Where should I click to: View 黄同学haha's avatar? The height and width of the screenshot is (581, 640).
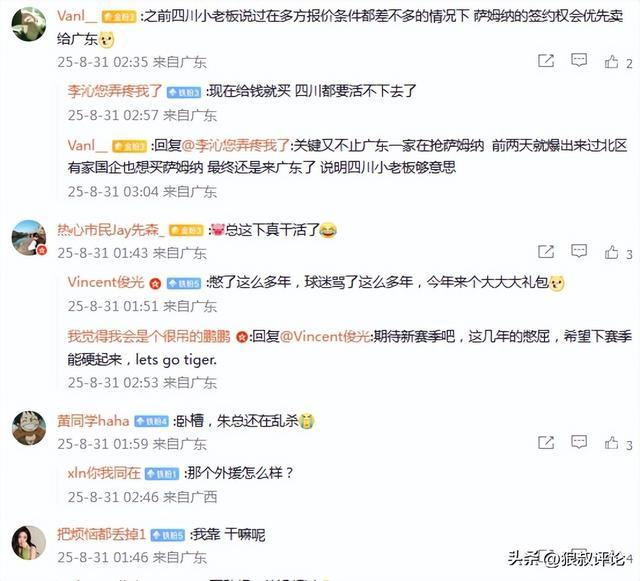point(29,428)
